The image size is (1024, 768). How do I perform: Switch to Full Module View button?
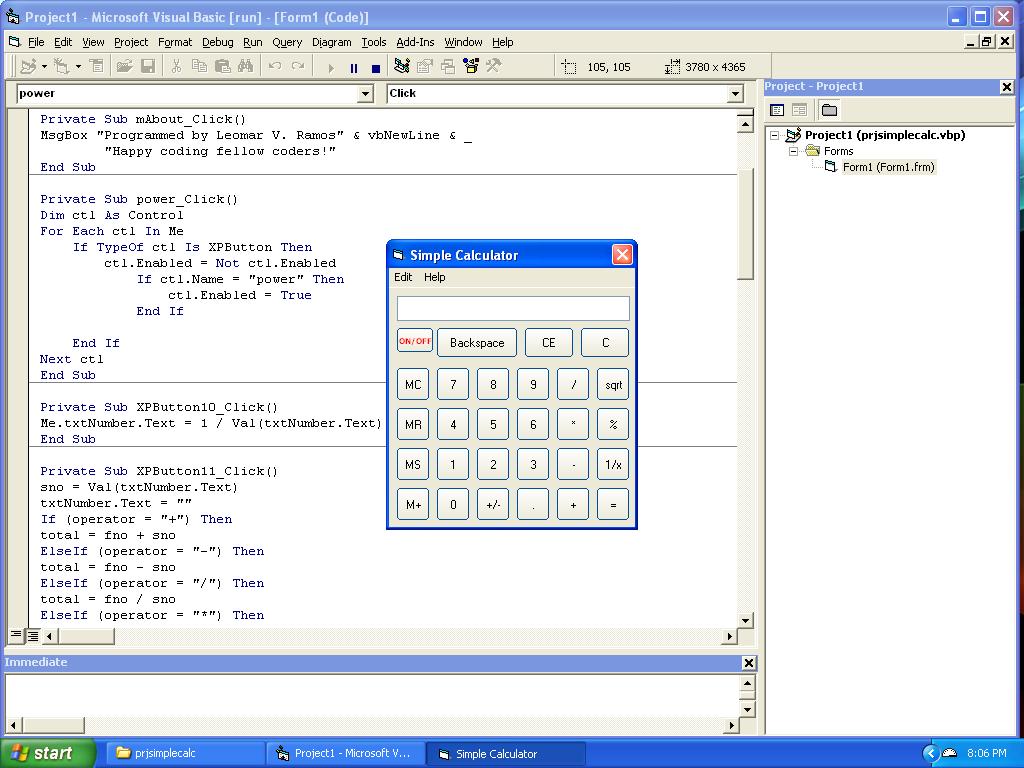pos(32,635)
